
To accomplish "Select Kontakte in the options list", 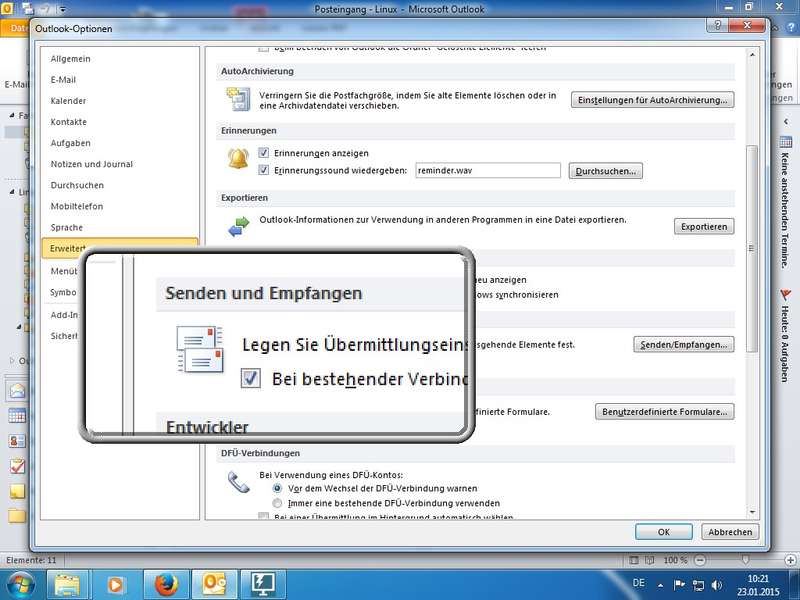I will (68, 122).
